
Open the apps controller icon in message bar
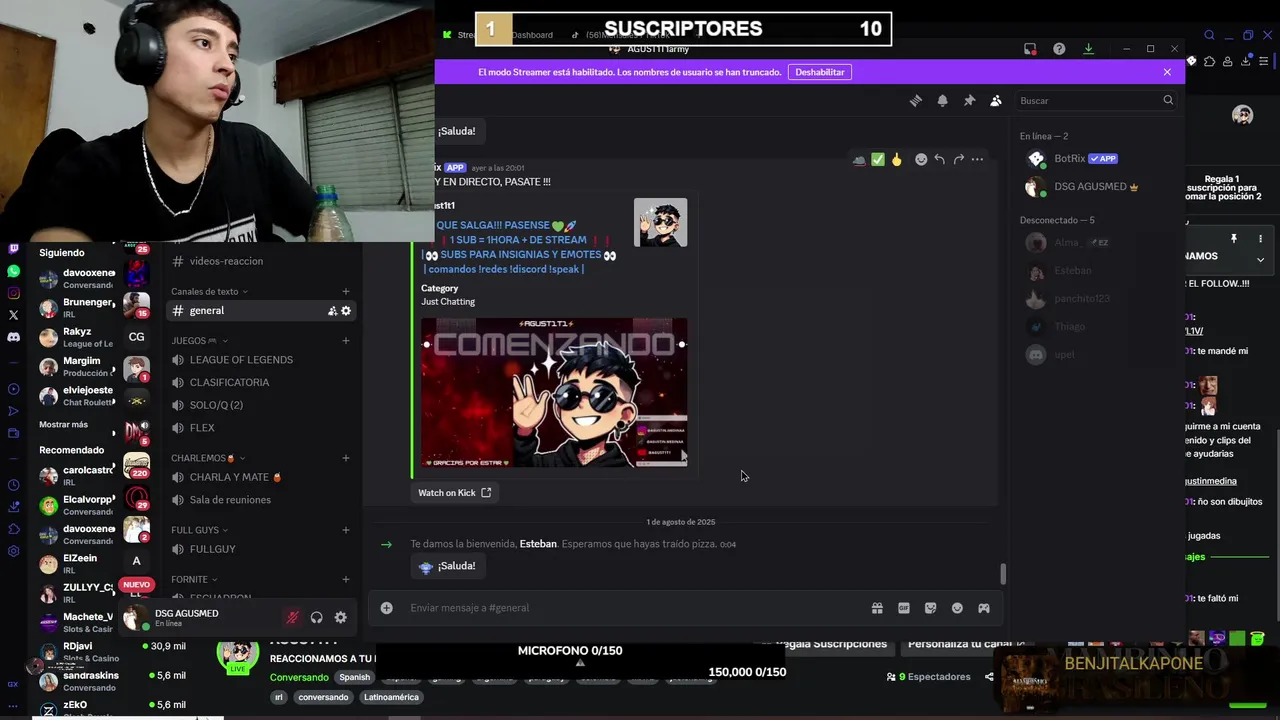[984, 608]
